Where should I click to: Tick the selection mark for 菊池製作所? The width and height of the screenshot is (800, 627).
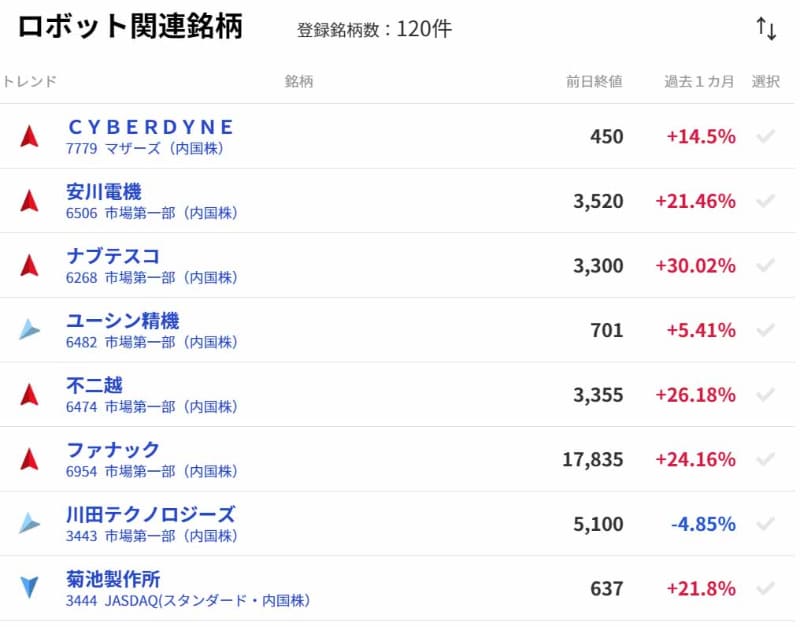(766, 588)
